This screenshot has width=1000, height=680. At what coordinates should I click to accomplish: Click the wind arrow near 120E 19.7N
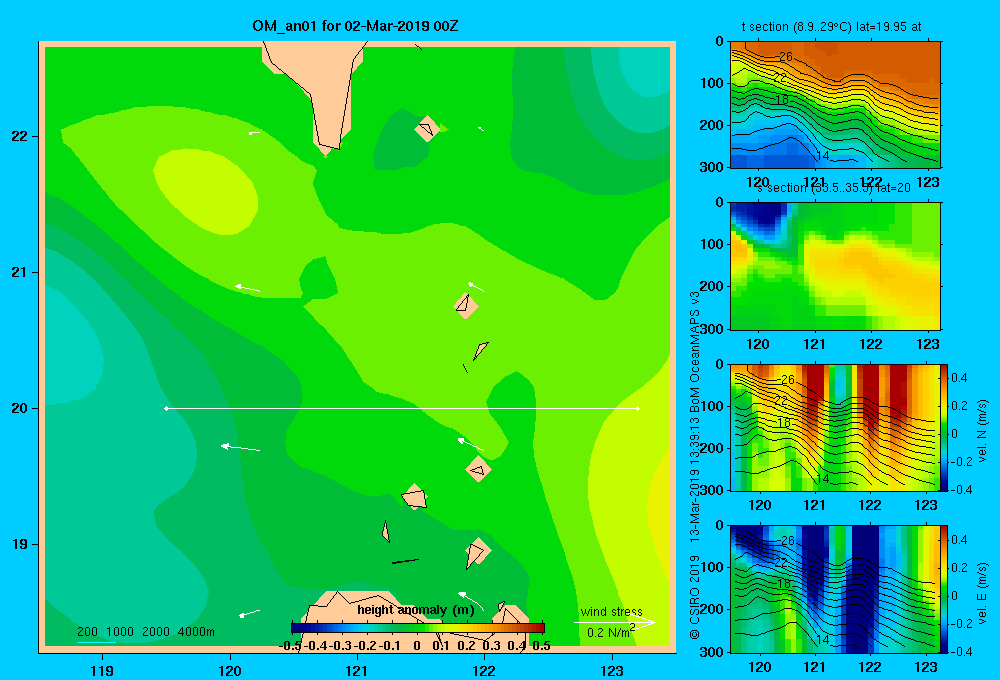pos(240,448)
